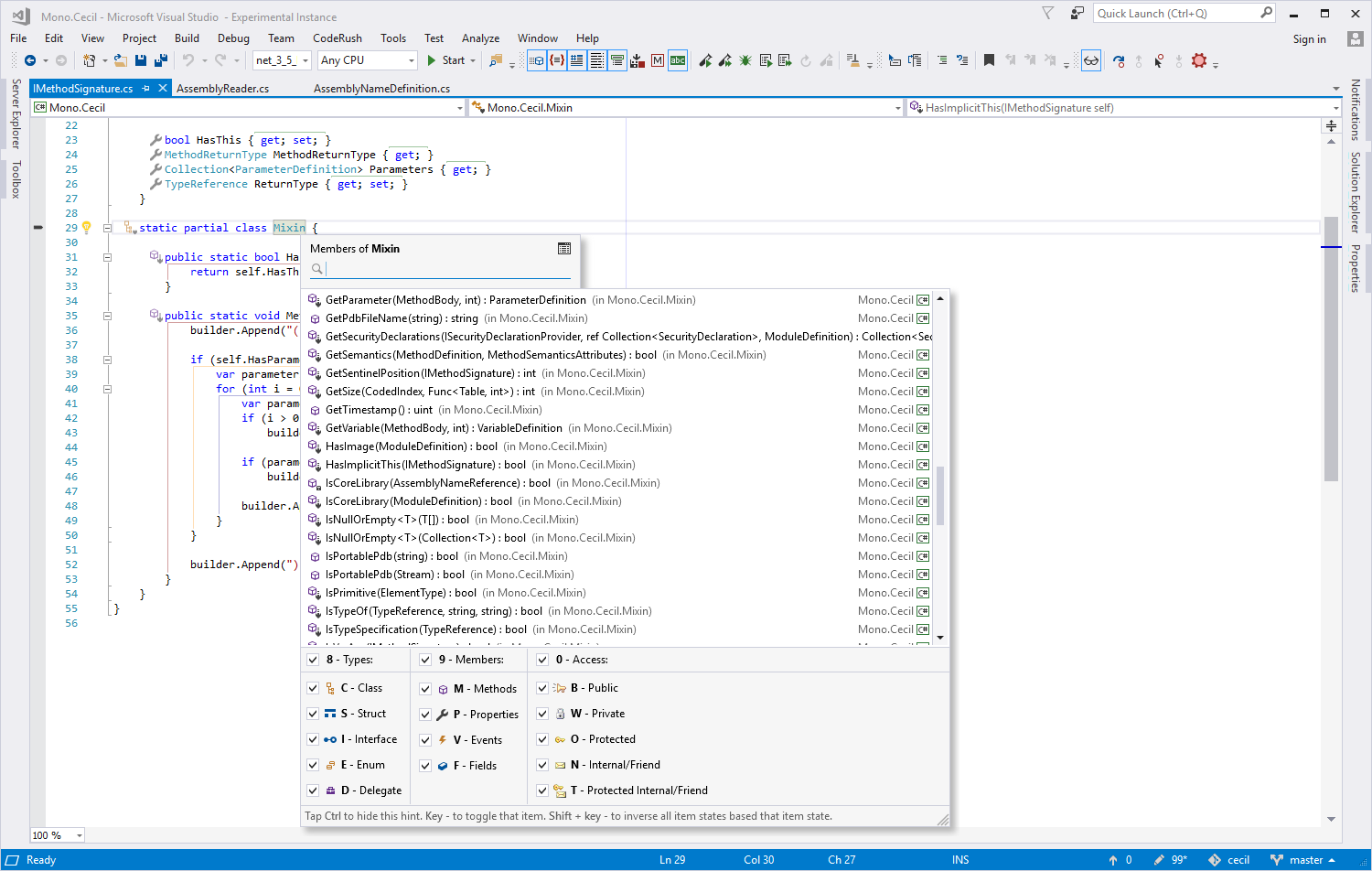This screenshot has height=871, width=1372.
Task: Click the Undo icon in the toolbar
Action: click(190, 60)
